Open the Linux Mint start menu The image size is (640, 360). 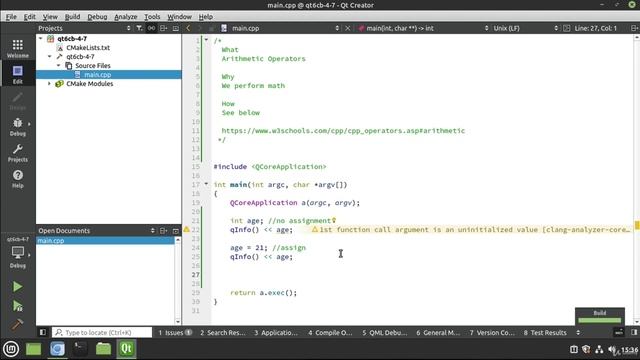point(11,349)
